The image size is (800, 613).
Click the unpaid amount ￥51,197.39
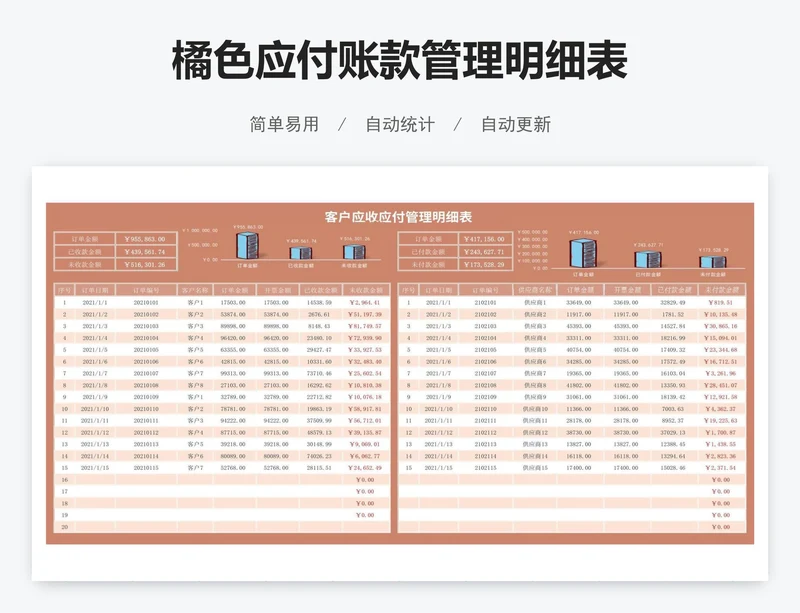pyautogui.click(x=365, y=314)
